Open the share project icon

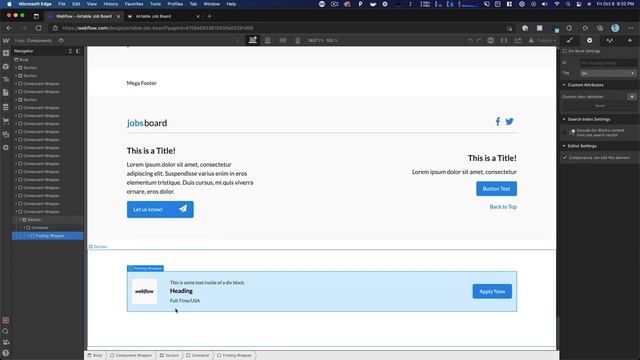[x=518, y=40]
